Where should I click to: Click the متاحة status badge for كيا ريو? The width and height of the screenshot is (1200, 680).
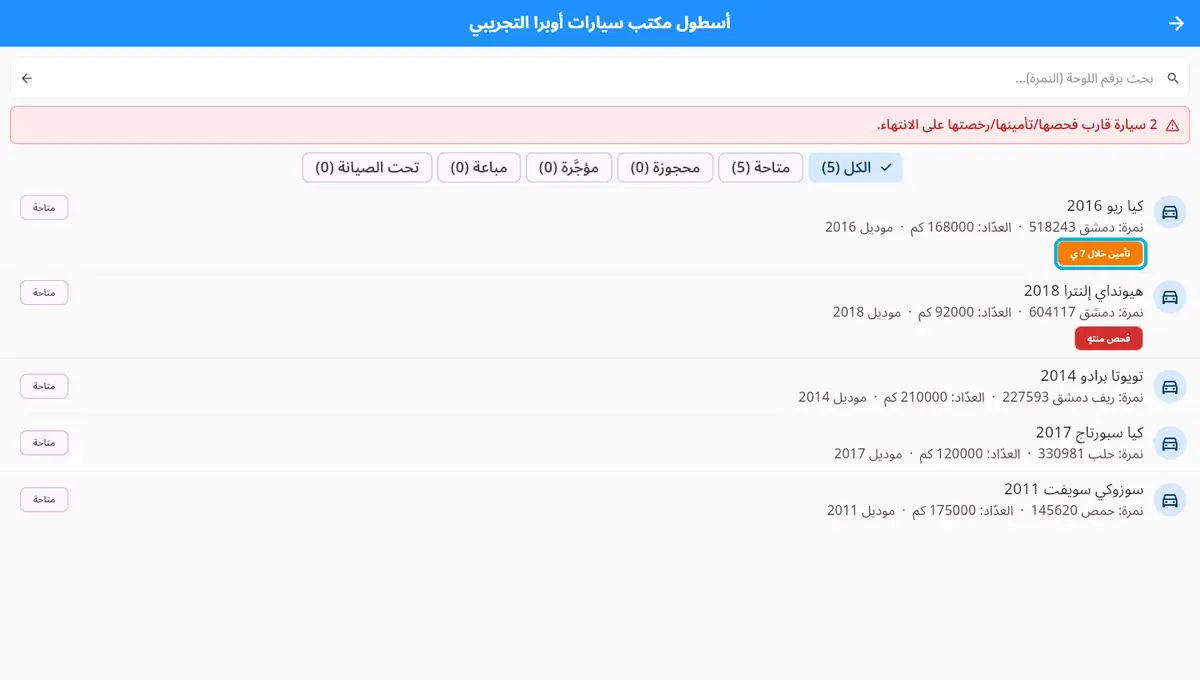tap(44, 207)
